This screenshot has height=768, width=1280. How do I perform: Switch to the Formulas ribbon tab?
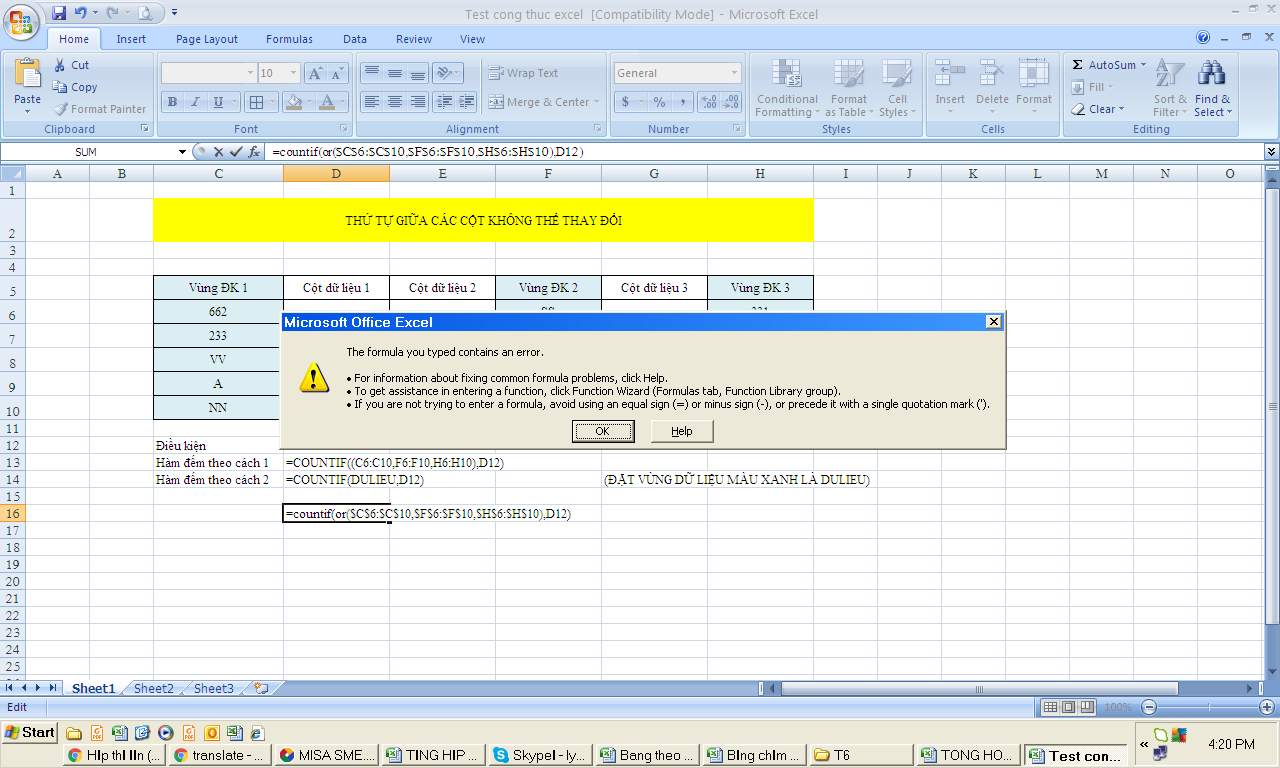click(x=289, y=39)
